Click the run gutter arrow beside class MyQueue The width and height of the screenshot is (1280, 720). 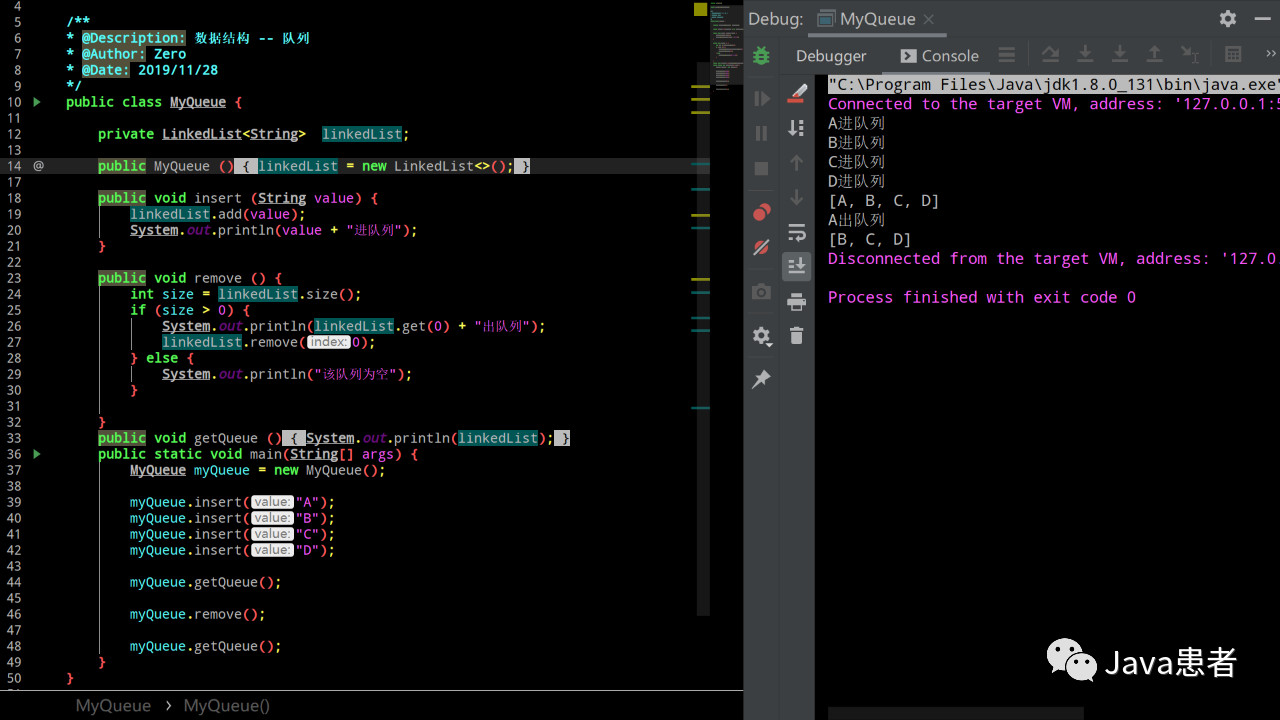(x=37, y=102)
